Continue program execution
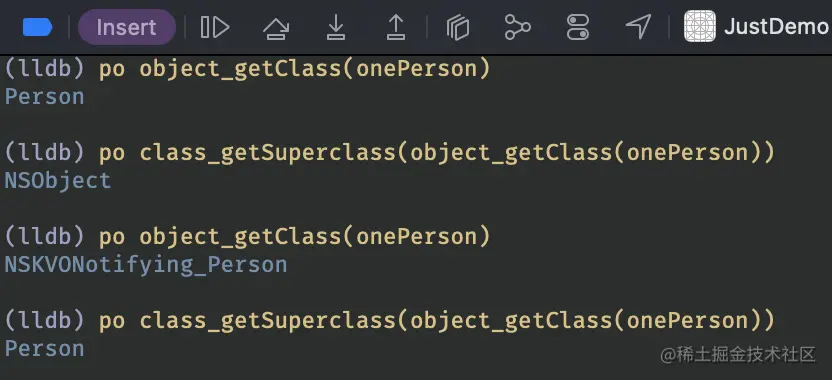This screenshot has height=380, width=832. click(215, 27)
